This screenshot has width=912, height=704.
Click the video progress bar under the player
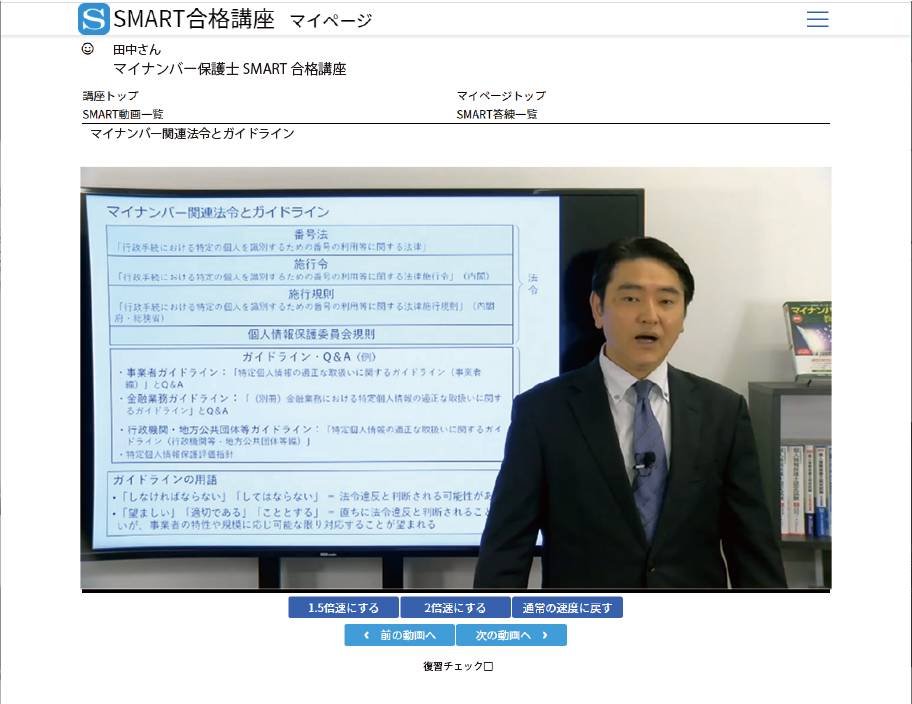[456, 591]
